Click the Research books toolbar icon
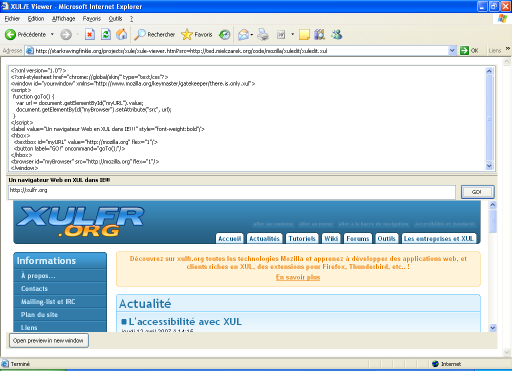512x371 pixels. click(319, 34)
